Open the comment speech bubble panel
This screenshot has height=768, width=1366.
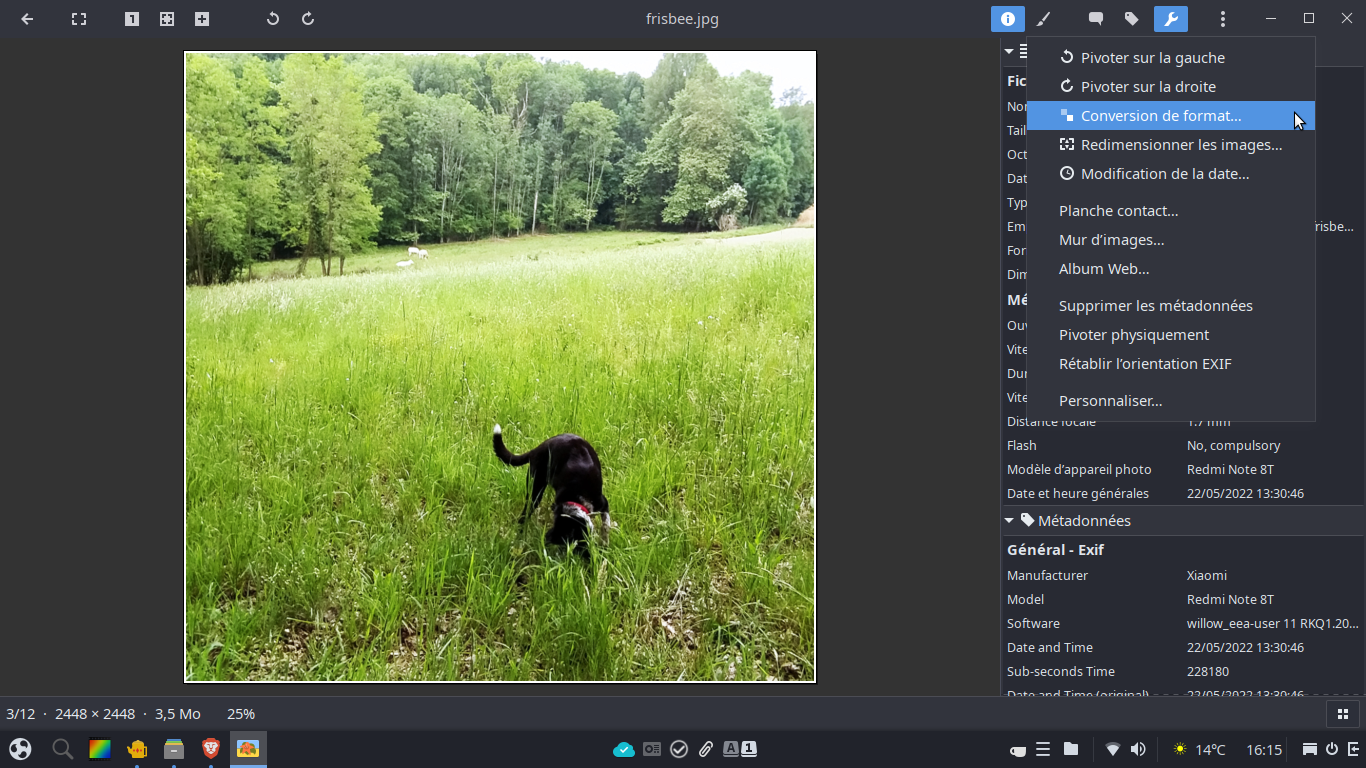click(x=1096, y=19)
